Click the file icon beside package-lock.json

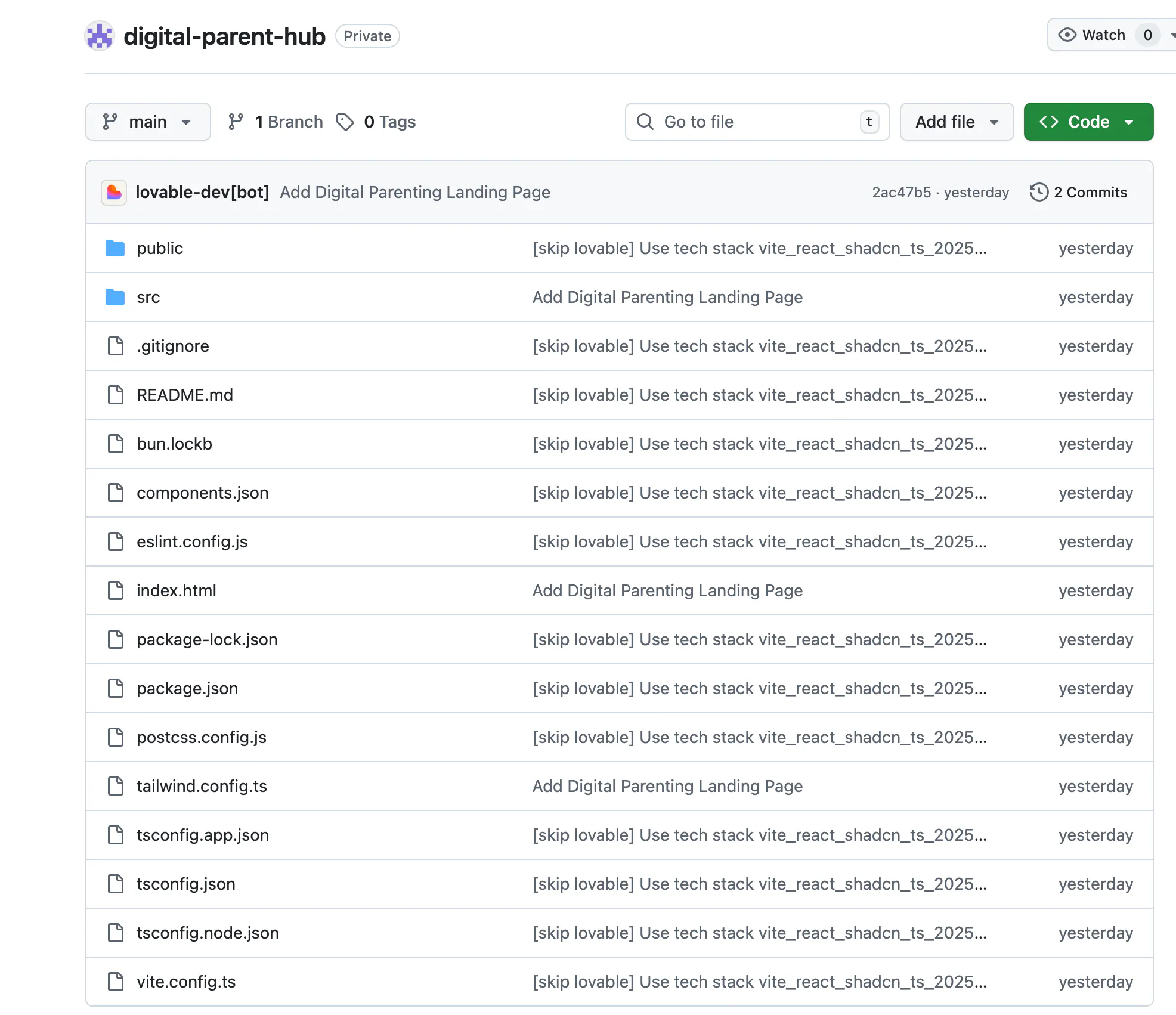click(116, 639)
